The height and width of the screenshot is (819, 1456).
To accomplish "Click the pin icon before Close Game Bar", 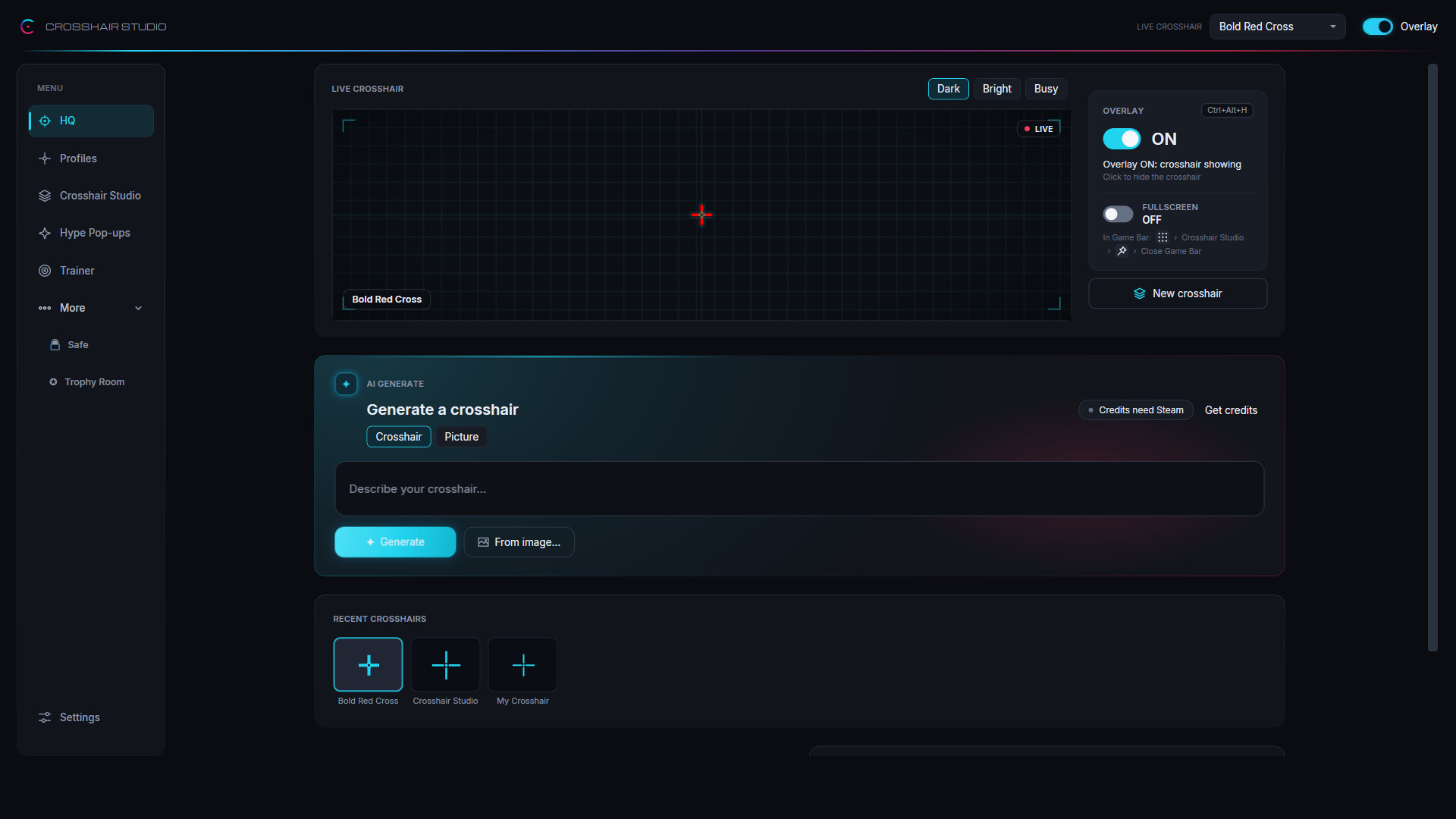I will coord(1122,251).
